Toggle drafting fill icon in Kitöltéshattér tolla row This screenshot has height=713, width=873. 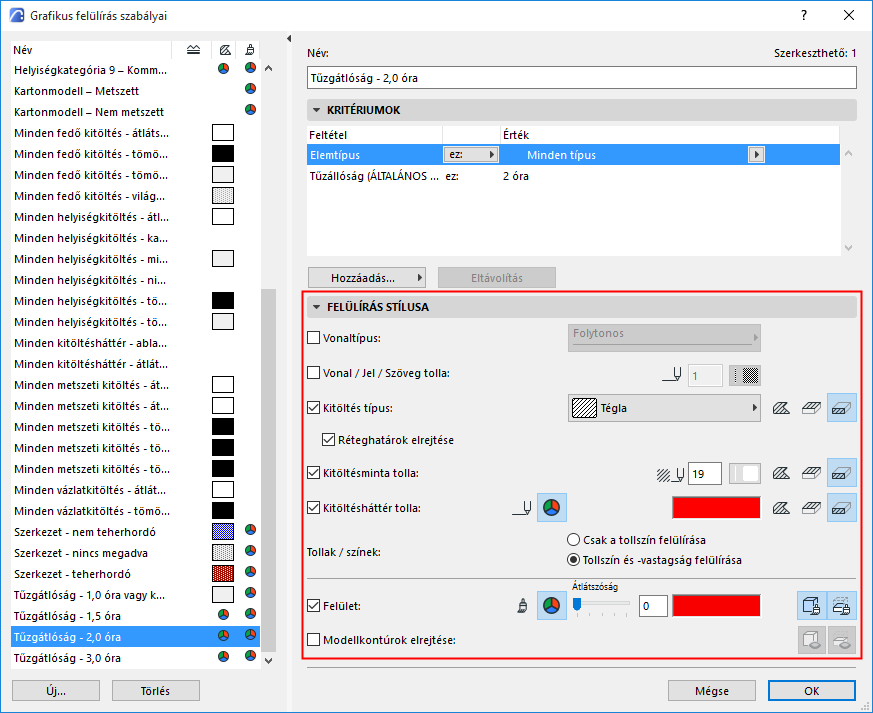(781, 508)
